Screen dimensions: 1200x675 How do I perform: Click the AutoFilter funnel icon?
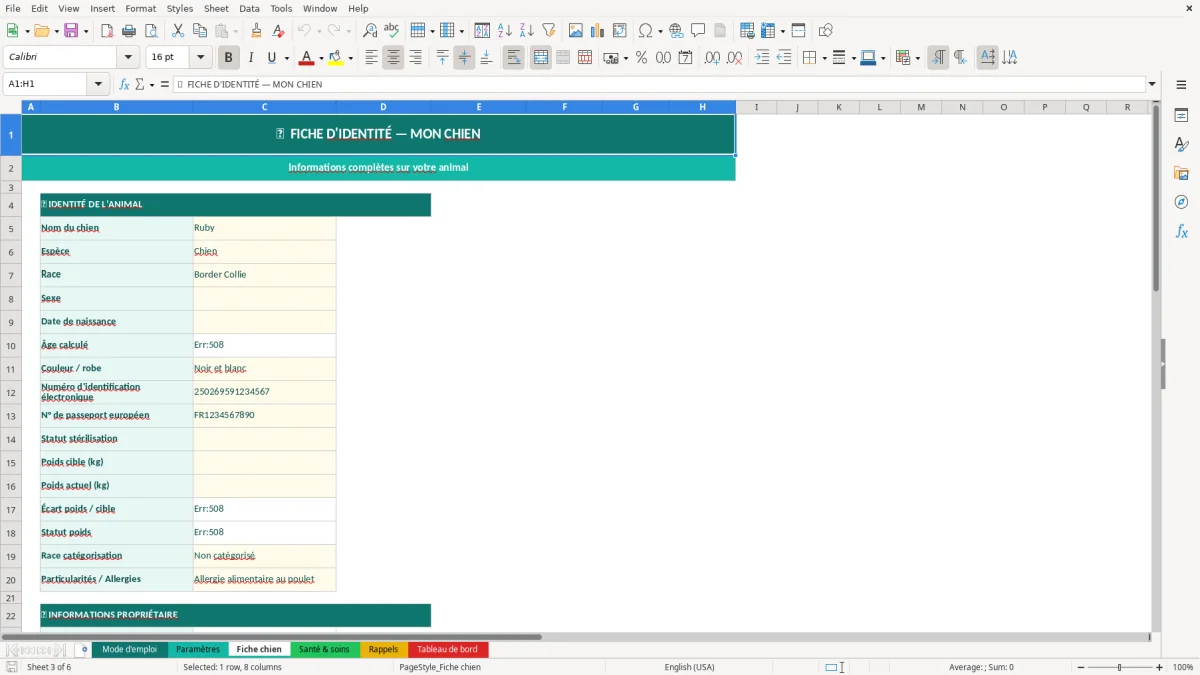pyautogui.click(x=549, y=31)
